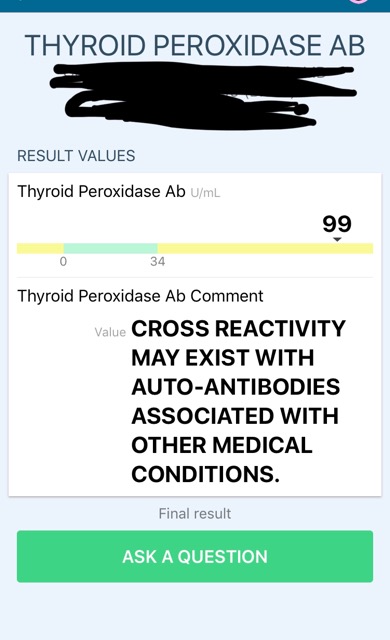
Task: Click the U/mL unit label
Action: (205, 193)
